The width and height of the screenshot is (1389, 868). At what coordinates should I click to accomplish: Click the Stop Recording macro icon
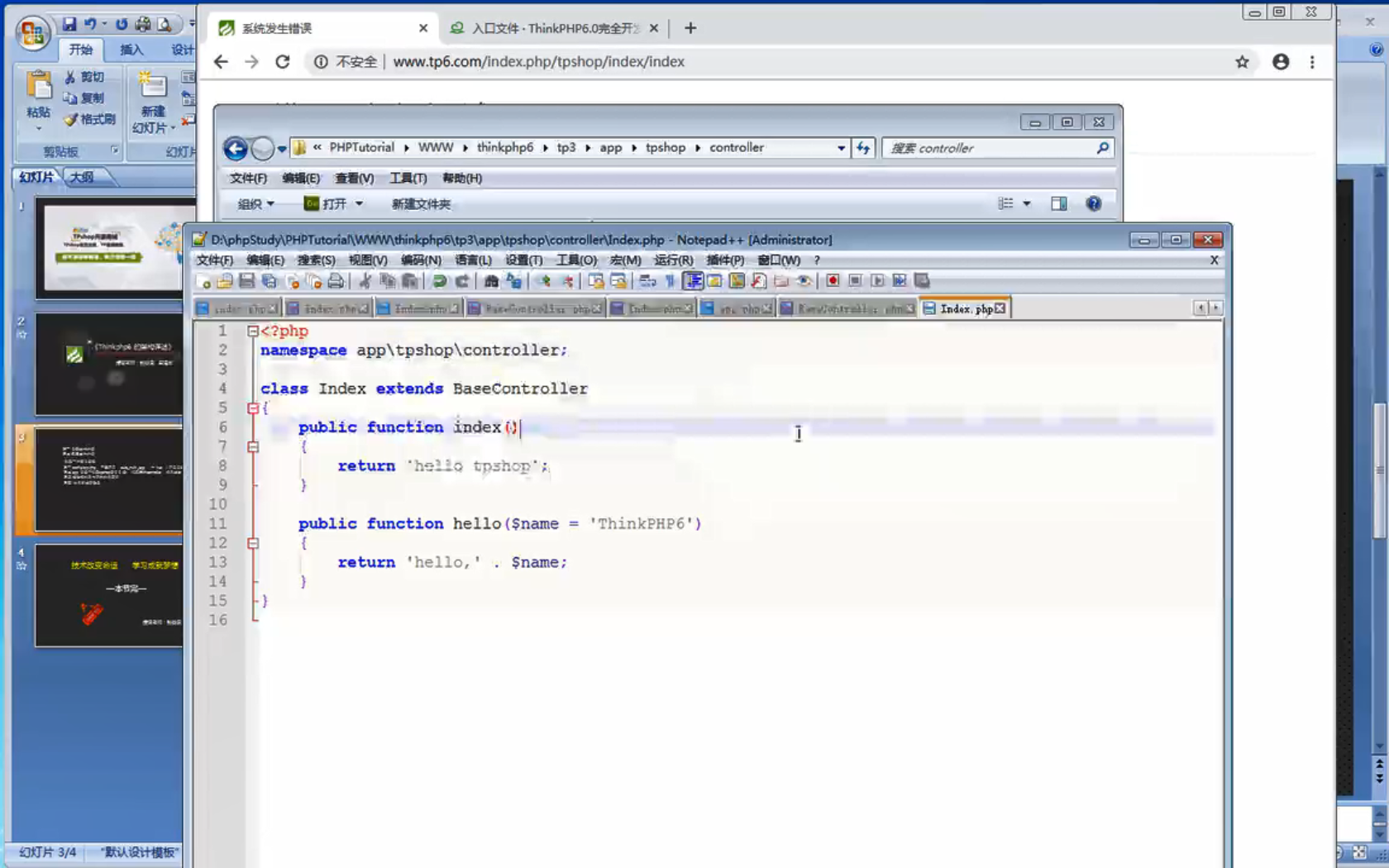[x=855, y=281]
